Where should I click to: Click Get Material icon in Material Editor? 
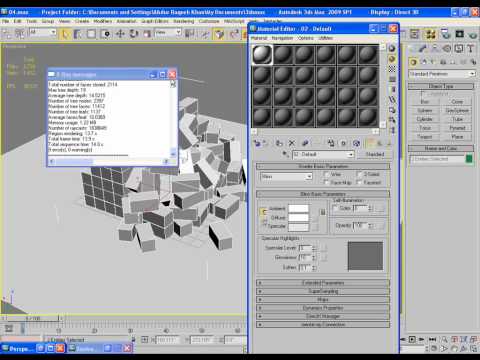click(x=258, y=143)
